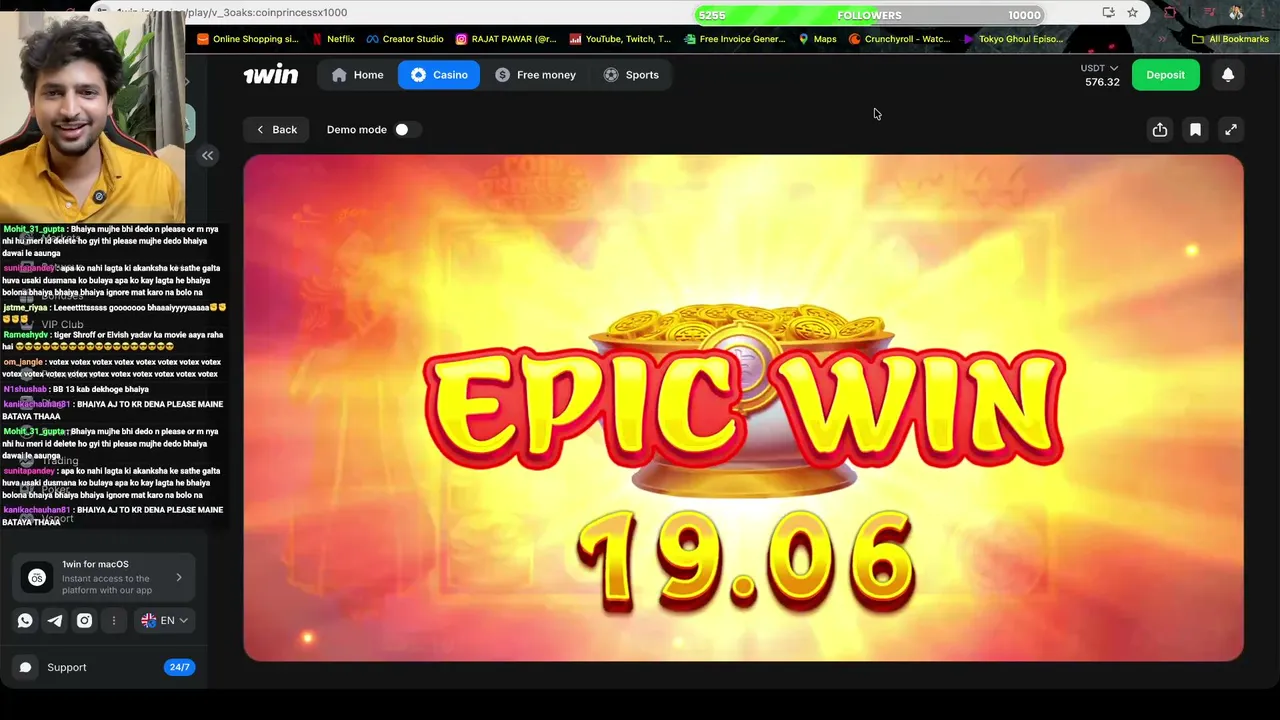Open the Crunchyroll bookmark
This screenshot has width=1280, height=720.
[x=900, y=39]
